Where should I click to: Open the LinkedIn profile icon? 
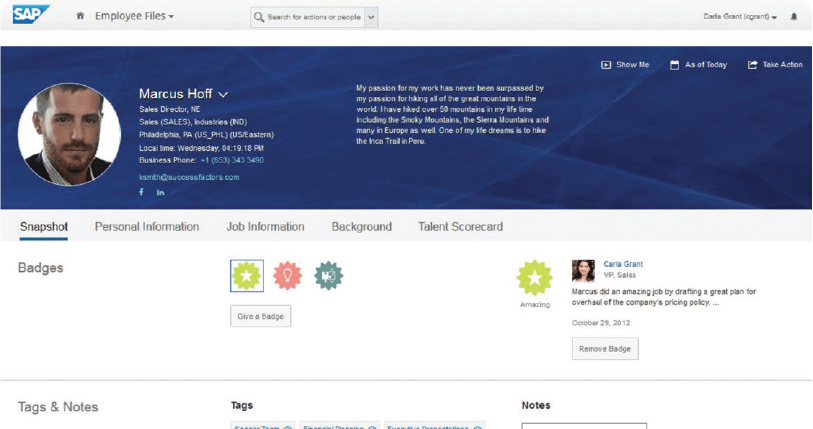coord(160,192)
